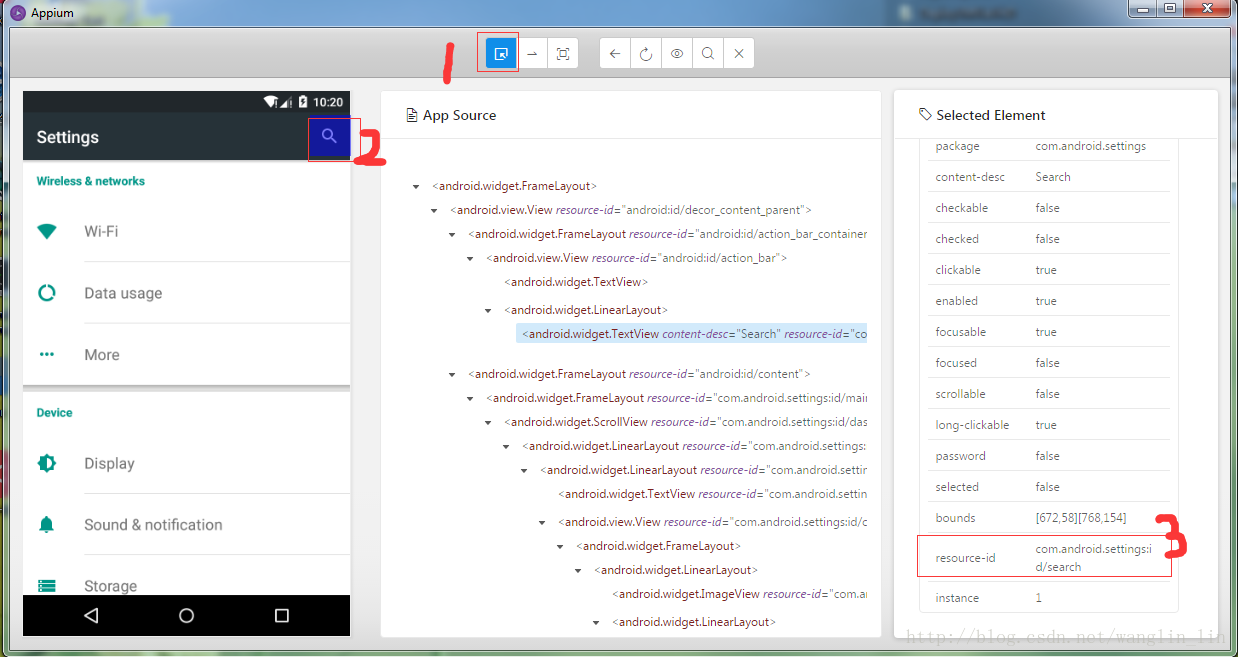
Task: Collapse FrameLayout above ImageView node
Action: (x=560, y=547)
